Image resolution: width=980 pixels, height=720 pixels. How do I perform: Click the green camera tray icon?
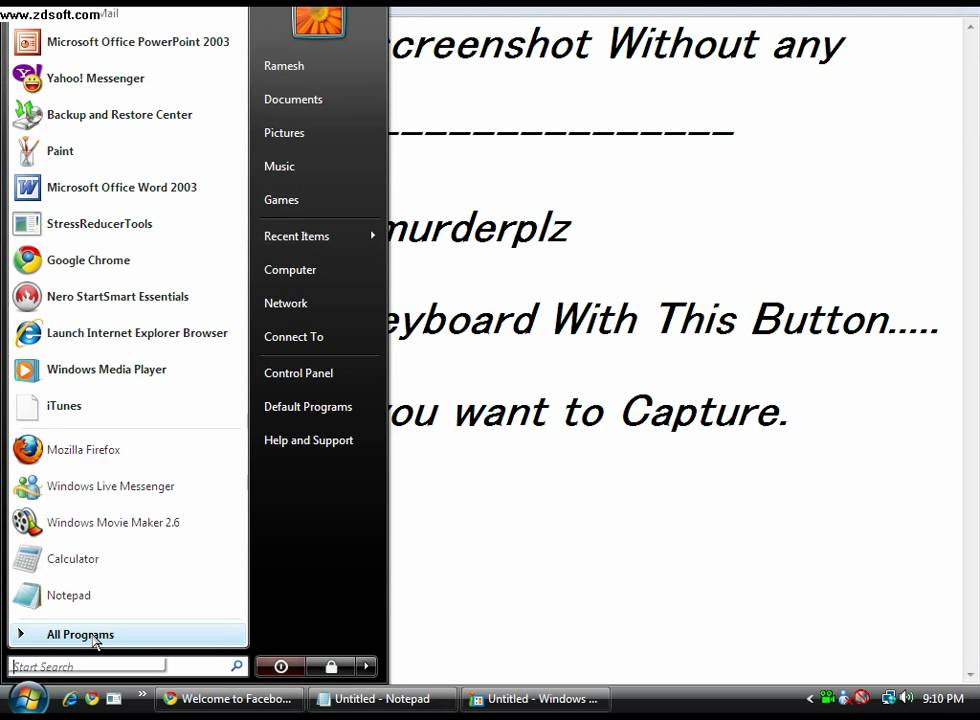click(x=828, y=697)
